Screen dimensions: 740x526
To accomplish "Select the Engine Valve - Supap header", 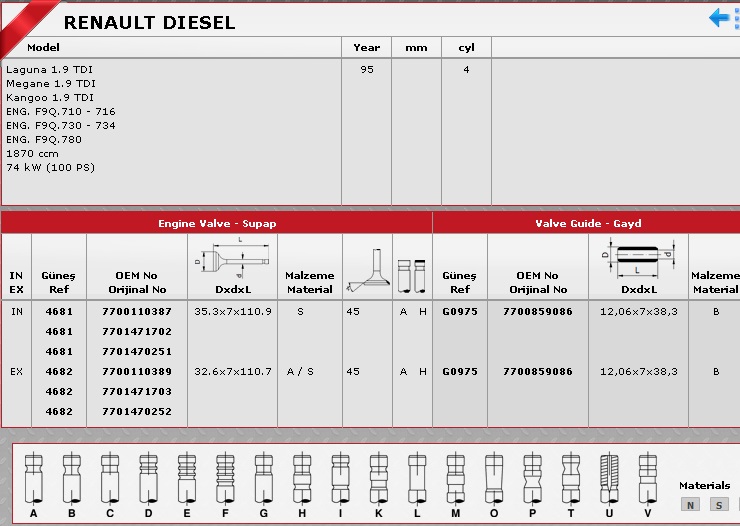I will tap(217, 223).
